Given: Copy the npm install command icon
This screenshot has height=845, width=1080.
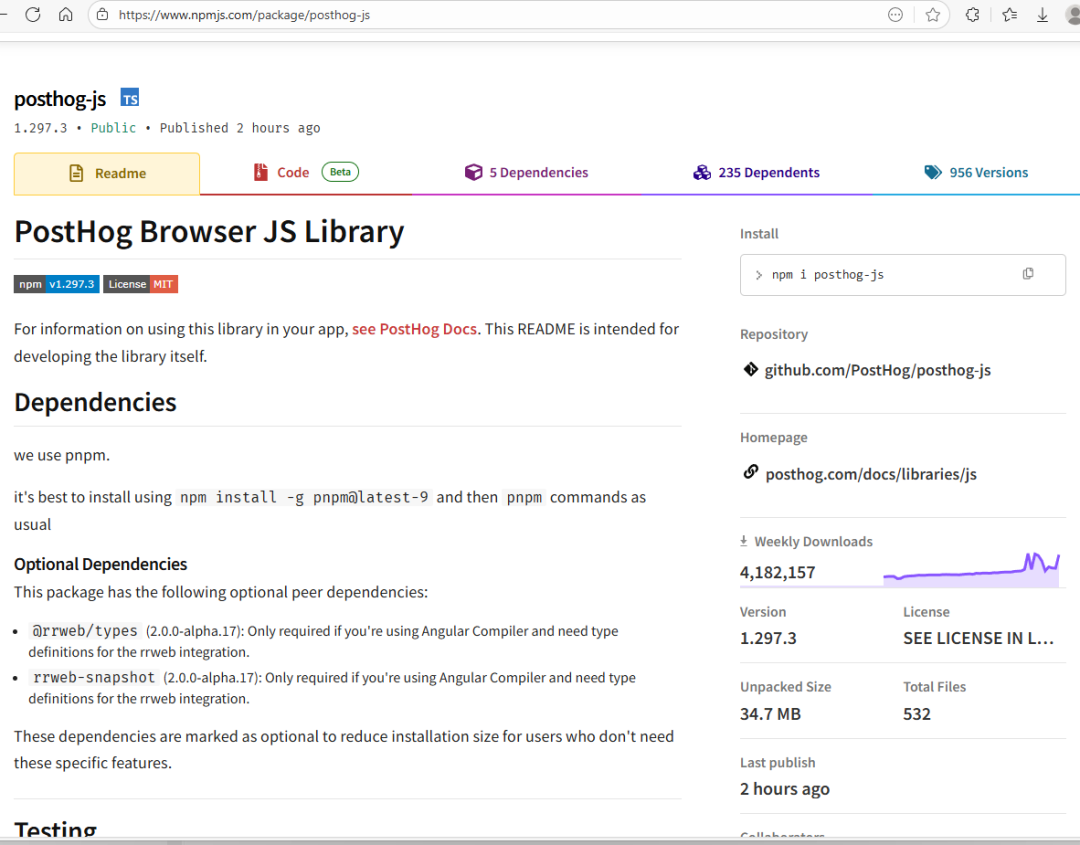Looking at the screenshot, I should coord(1028,274).
